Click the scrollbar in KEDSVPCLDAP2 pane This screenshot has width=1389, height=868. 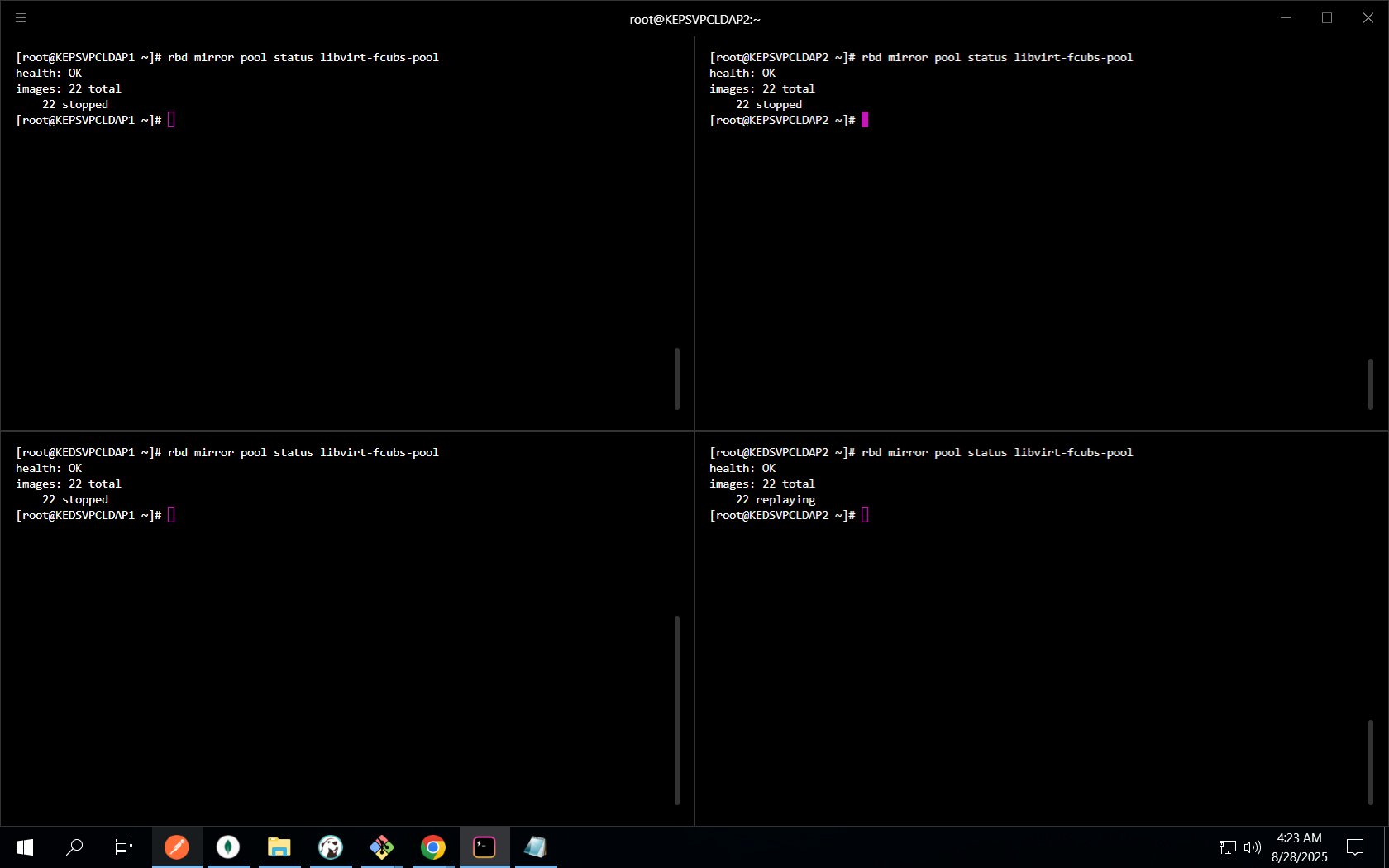click(1370, 761)
